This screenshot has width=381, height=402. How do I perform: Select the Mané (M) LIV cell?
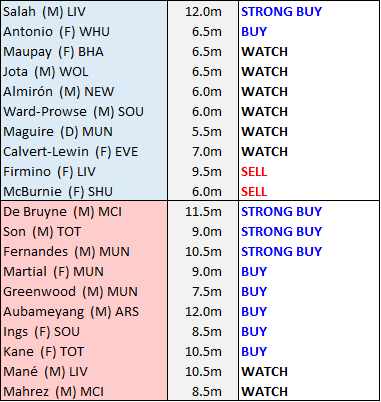point(84,372)
